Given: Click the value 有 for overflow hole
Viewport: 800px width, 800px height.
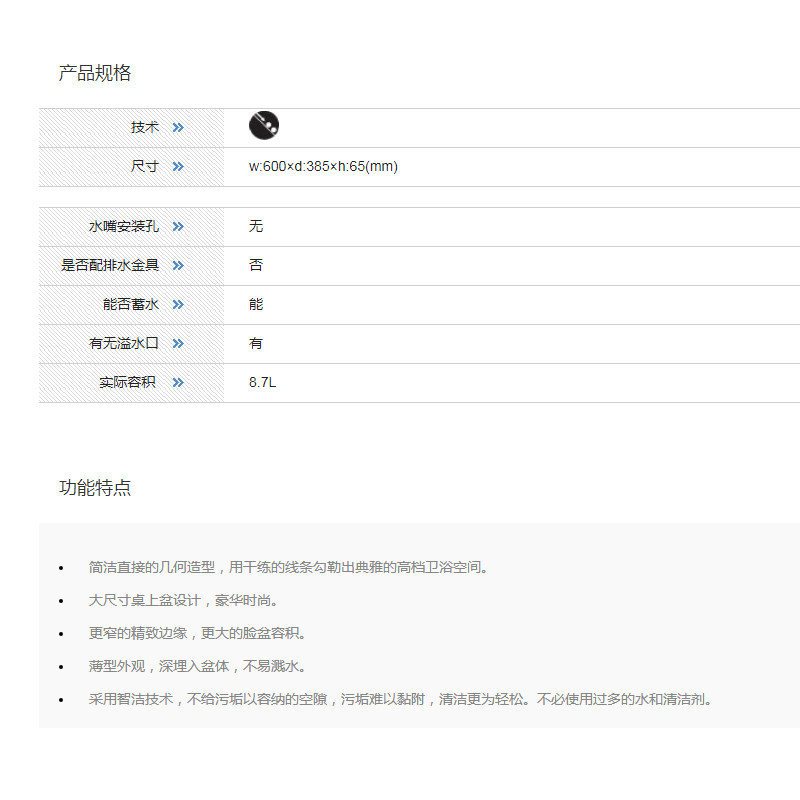Looking at the screenshot, I should (256, 343).
